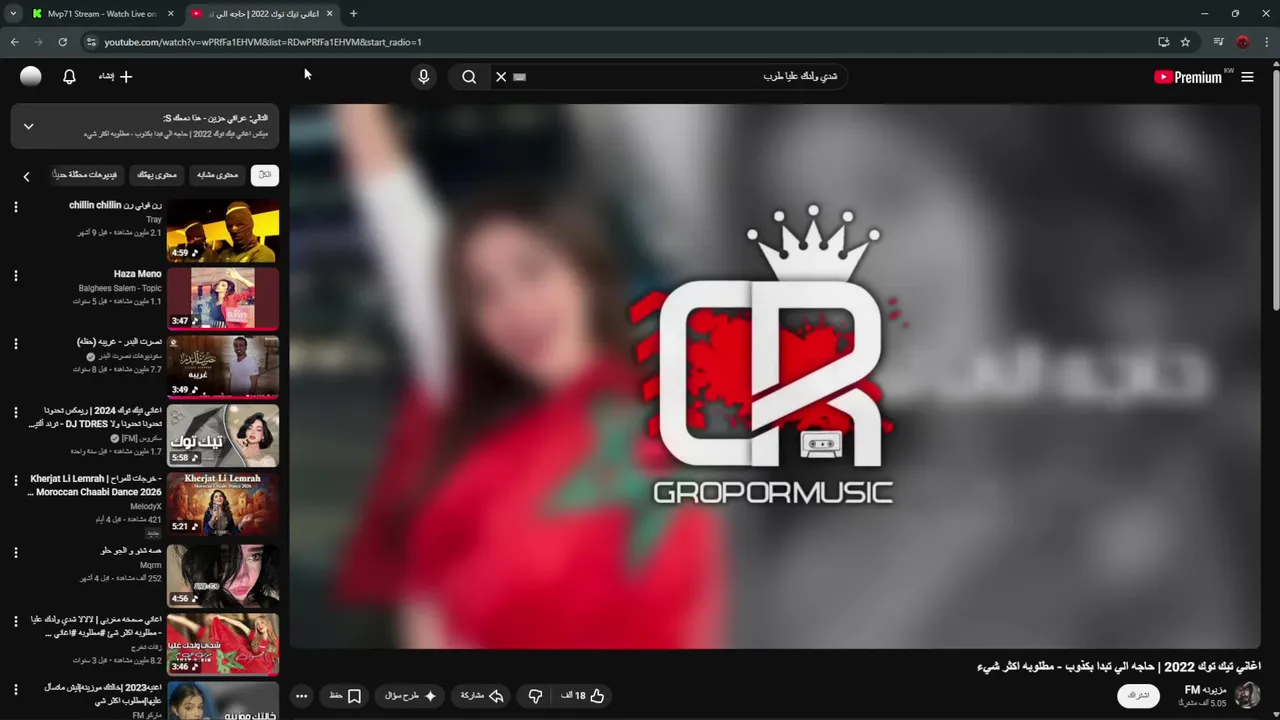Click the search magnifier button
Image resolution: width=1280 pixels, height=720 pixels.
point(469,77)
